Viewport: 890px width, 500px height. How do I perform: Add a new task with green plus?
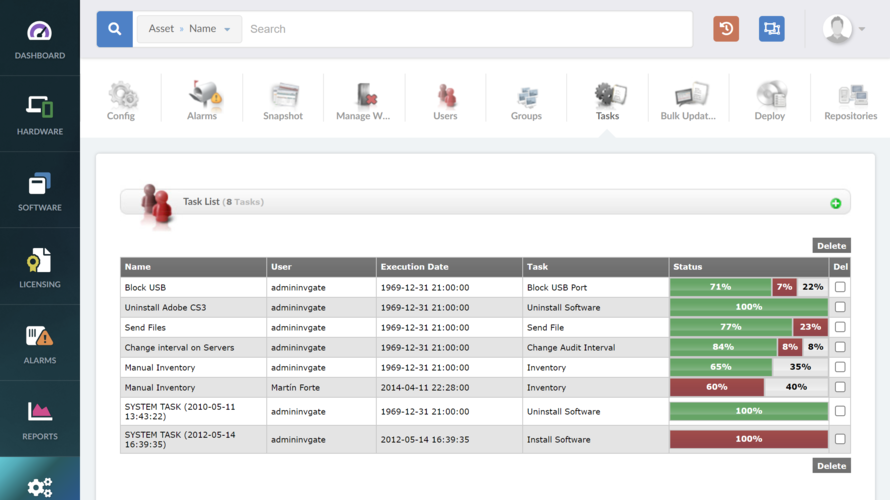pyautogui.click(x=835, y=203)
